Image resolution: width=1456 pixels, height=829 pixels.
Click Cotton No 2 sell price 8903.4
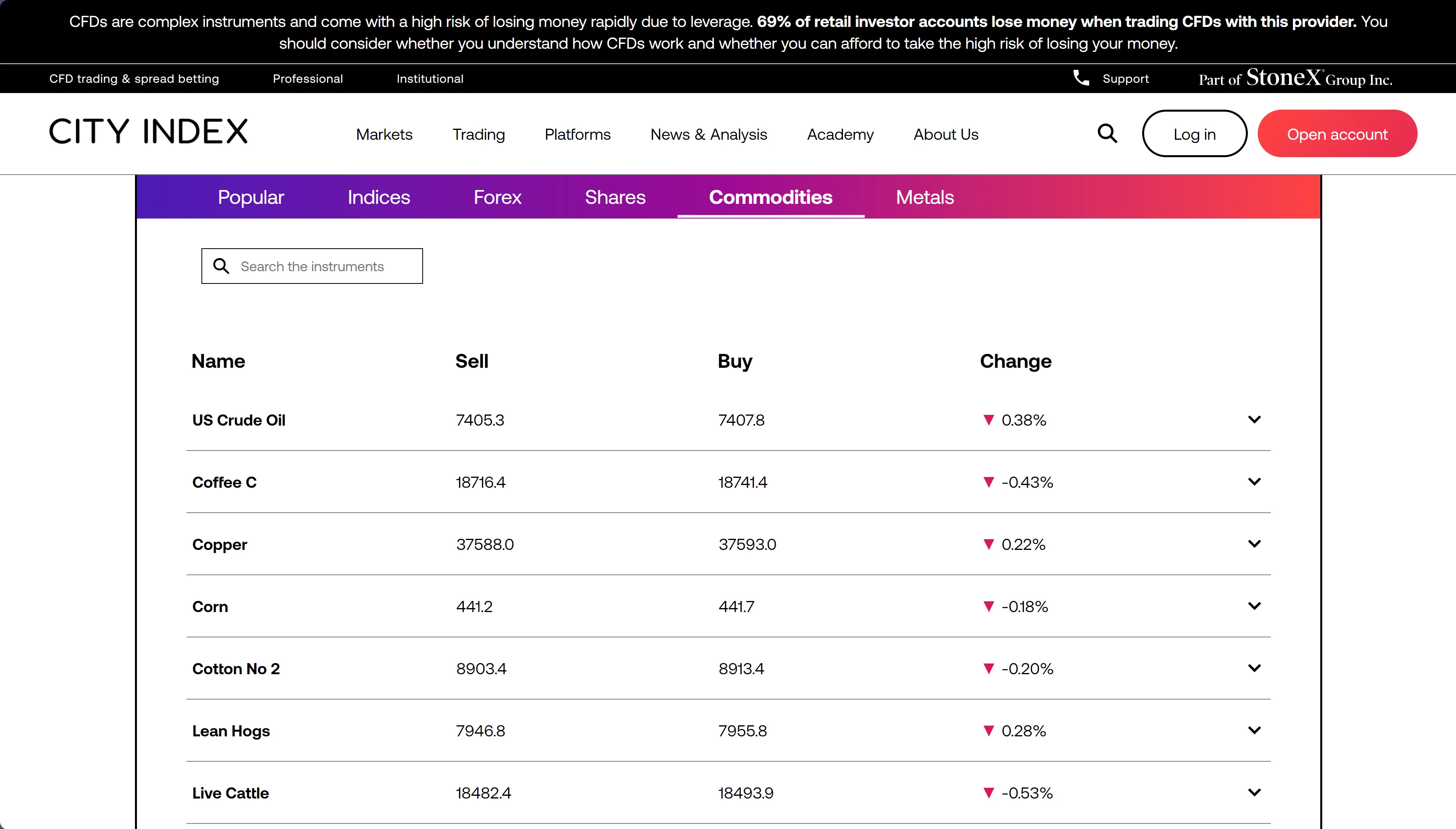(481, 668)
